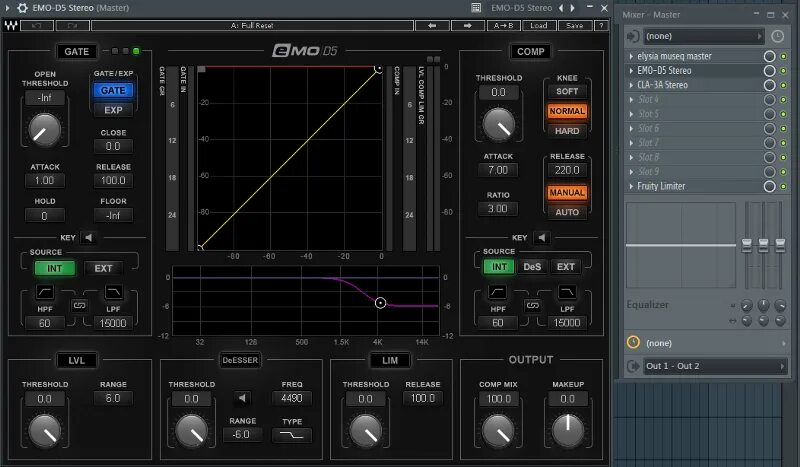Choose SOFT knee for compressor
This screenshot has width=800, height=467.
click(567, 91)
